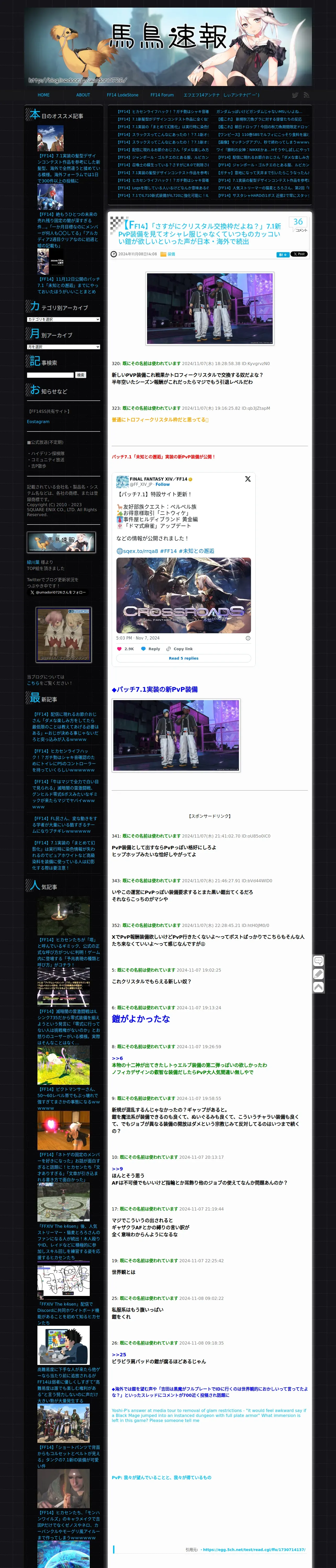Click the 36 comments counter badge

pos(298,224)
